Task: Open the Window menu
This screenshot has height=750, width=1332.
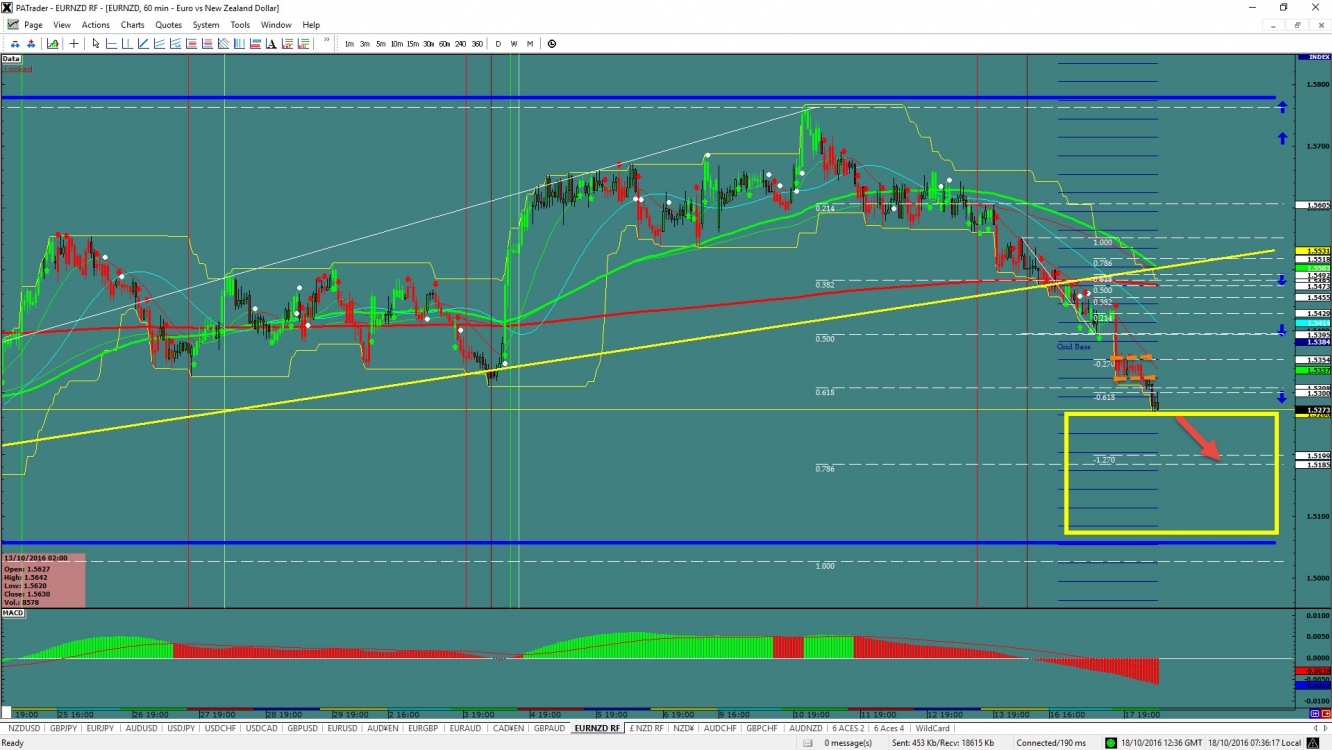Action: pyautogui.click(x=276, y=25)
